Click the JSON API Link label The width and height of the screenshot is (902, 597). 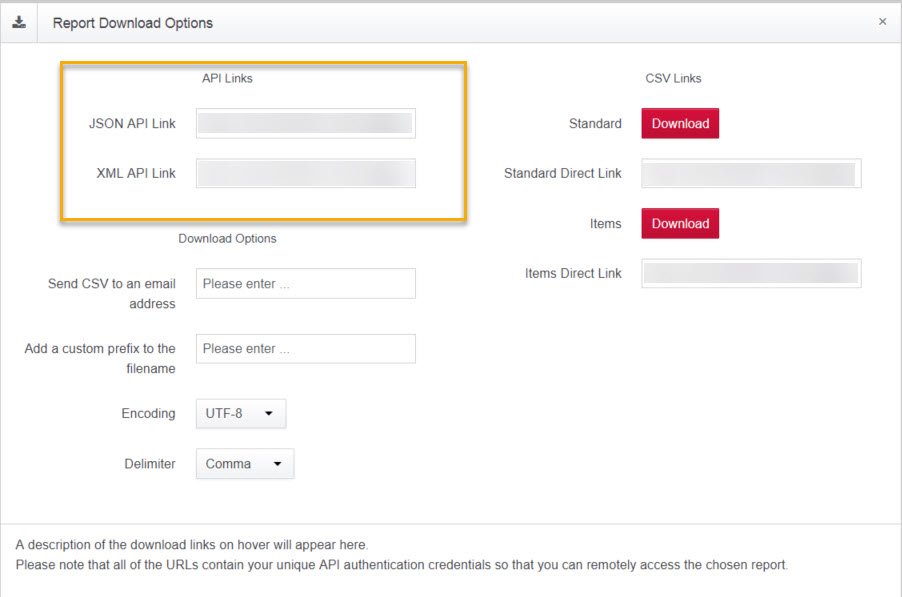click(x=132, y=123)
